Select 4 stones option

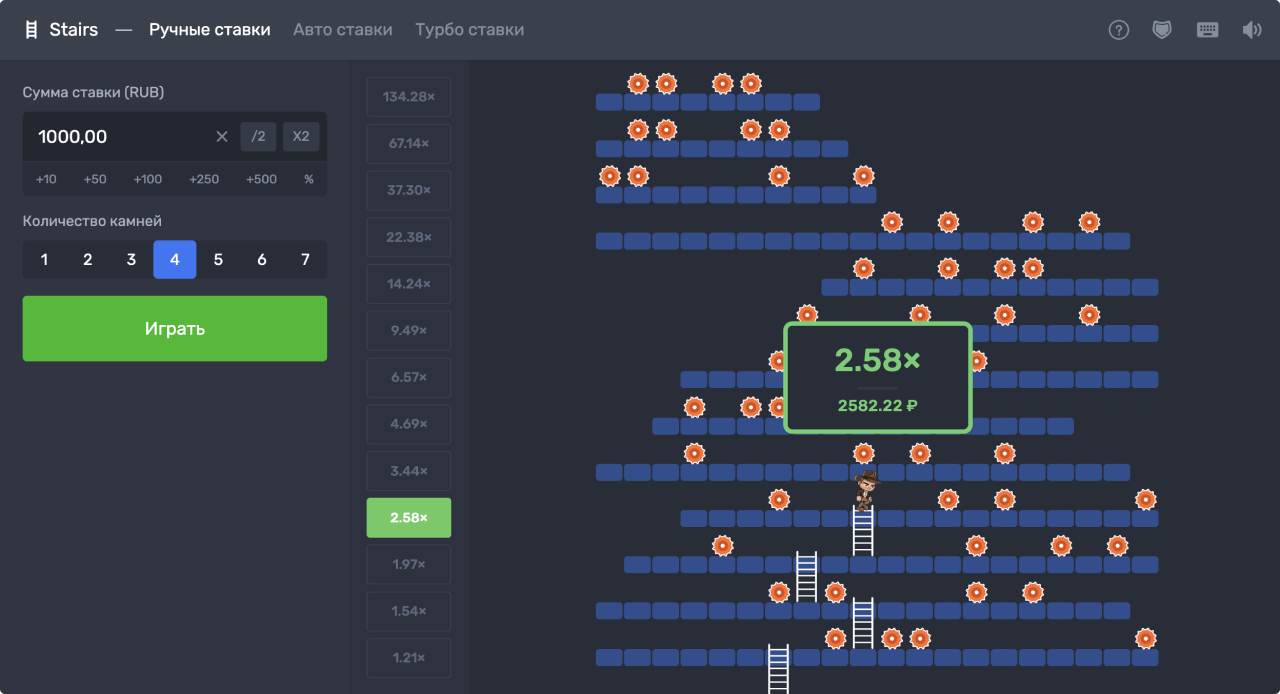(x=175, y=260)
